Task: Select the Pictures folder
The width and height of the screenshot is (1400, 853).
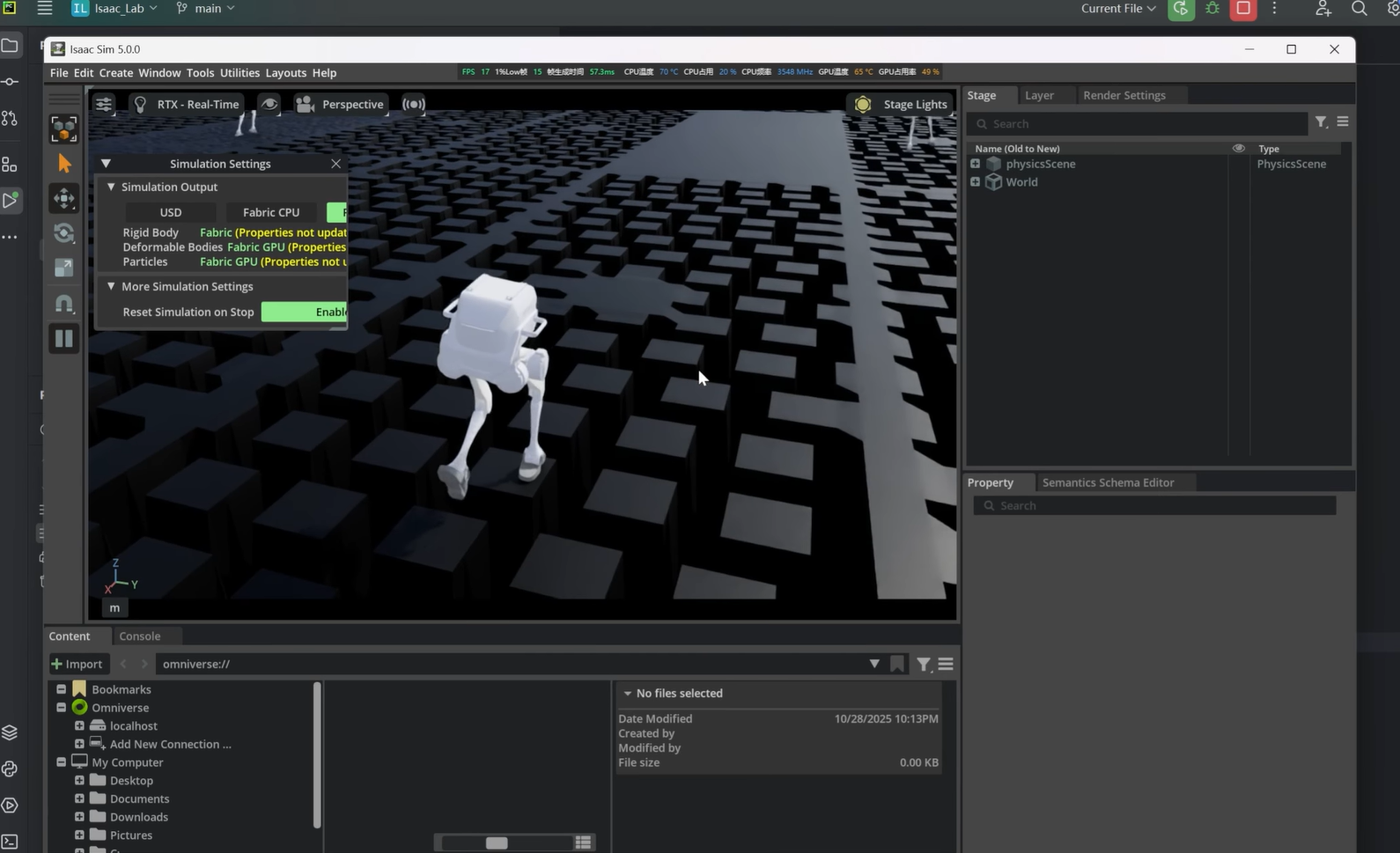Action: [x=130, y=835]
